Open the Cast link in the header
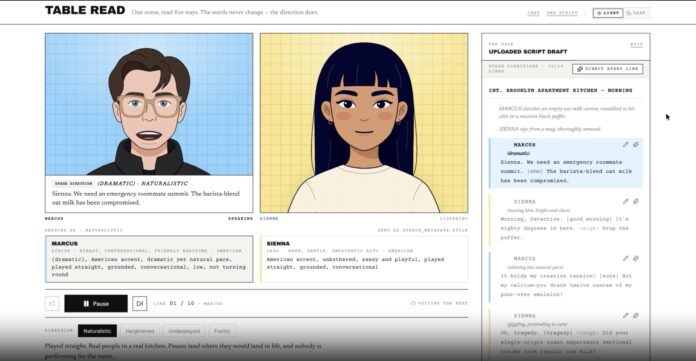 tap(533, 13)
